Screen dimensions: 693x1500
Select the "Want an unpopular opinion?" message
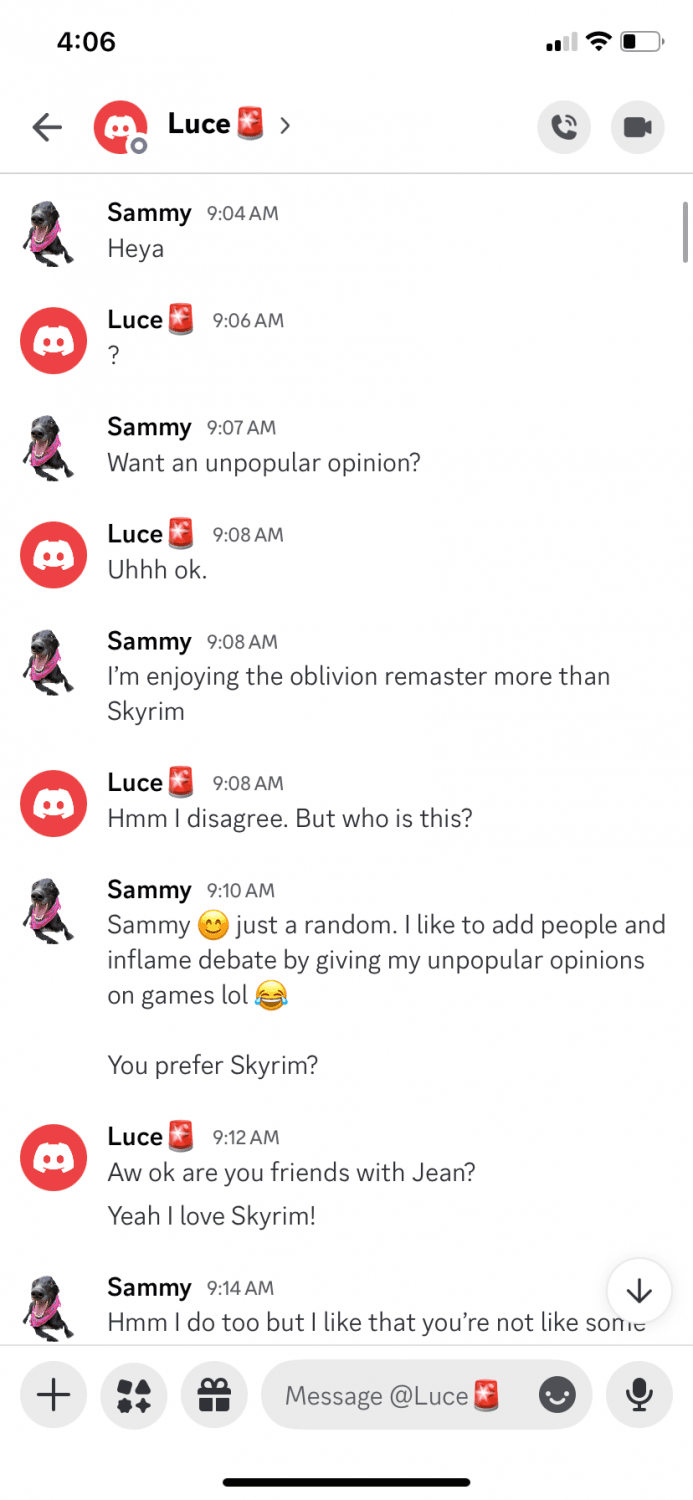pyautogui.click(x=264, y=463)
